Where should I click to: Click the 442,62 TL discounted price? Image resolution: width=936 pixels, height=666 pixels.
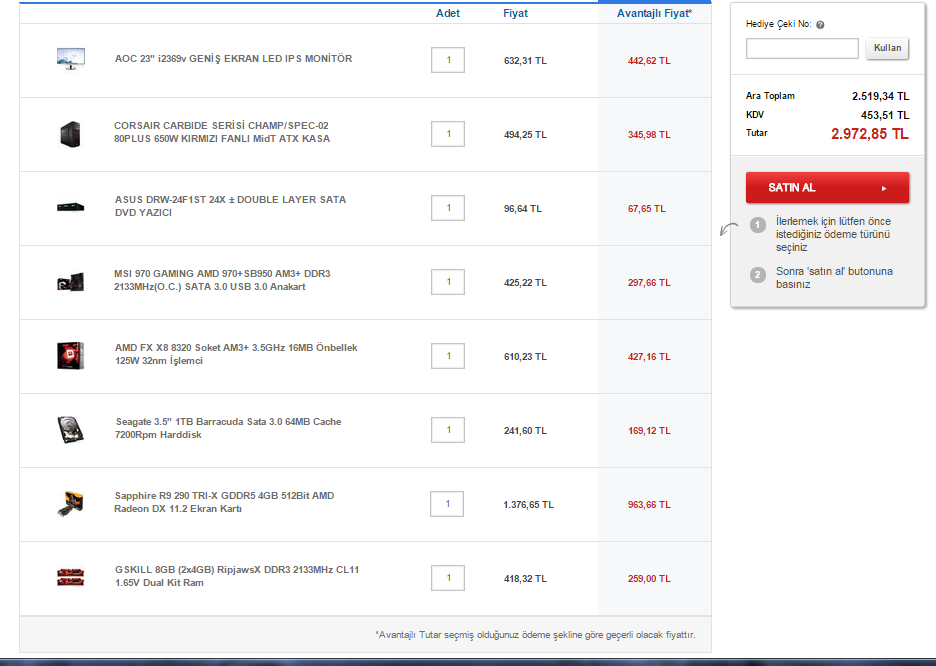(x=649, y=61)
